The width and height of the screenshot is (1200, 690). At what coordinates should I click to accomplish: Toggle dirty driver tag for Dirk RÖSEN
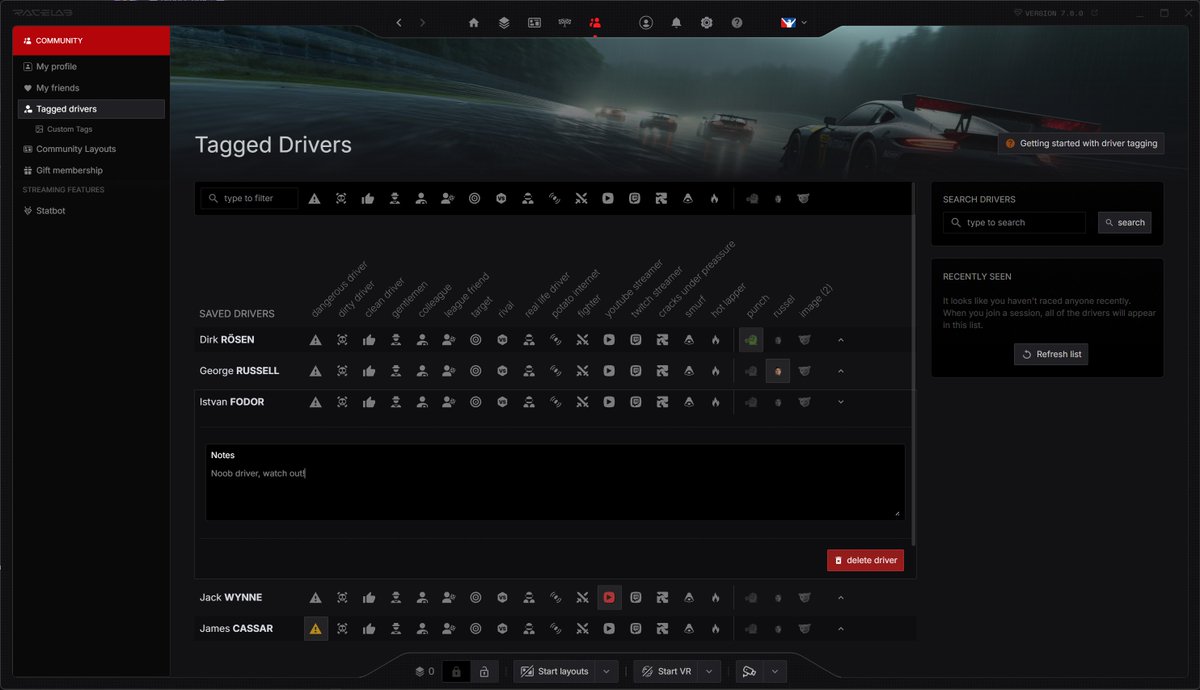click(x=342, y=340)
